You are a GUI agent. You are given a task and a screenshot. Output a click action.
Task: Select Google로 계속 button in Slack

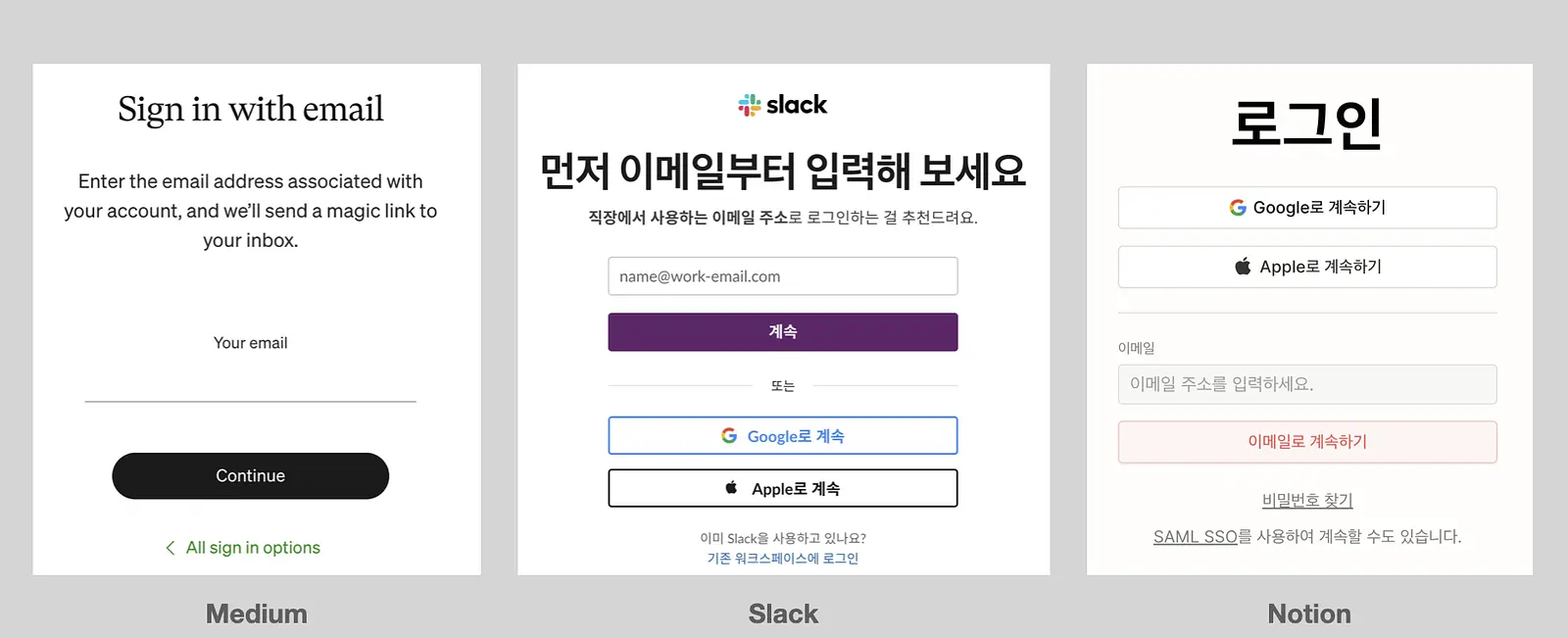782,435
